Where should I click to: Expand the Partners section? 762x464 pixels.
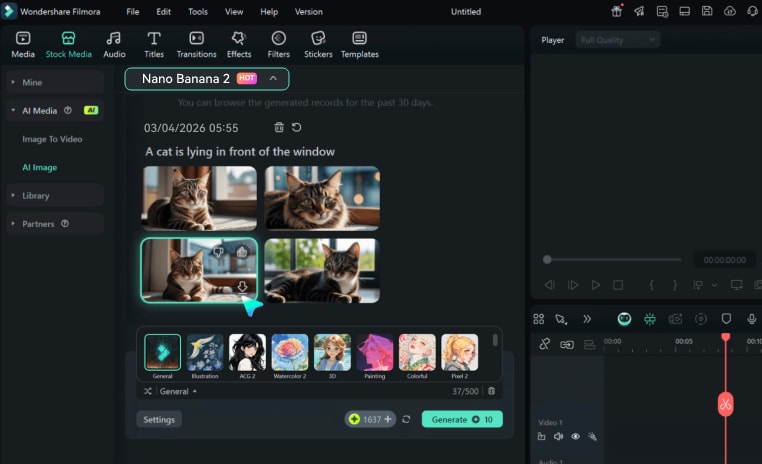click(55, 224)
